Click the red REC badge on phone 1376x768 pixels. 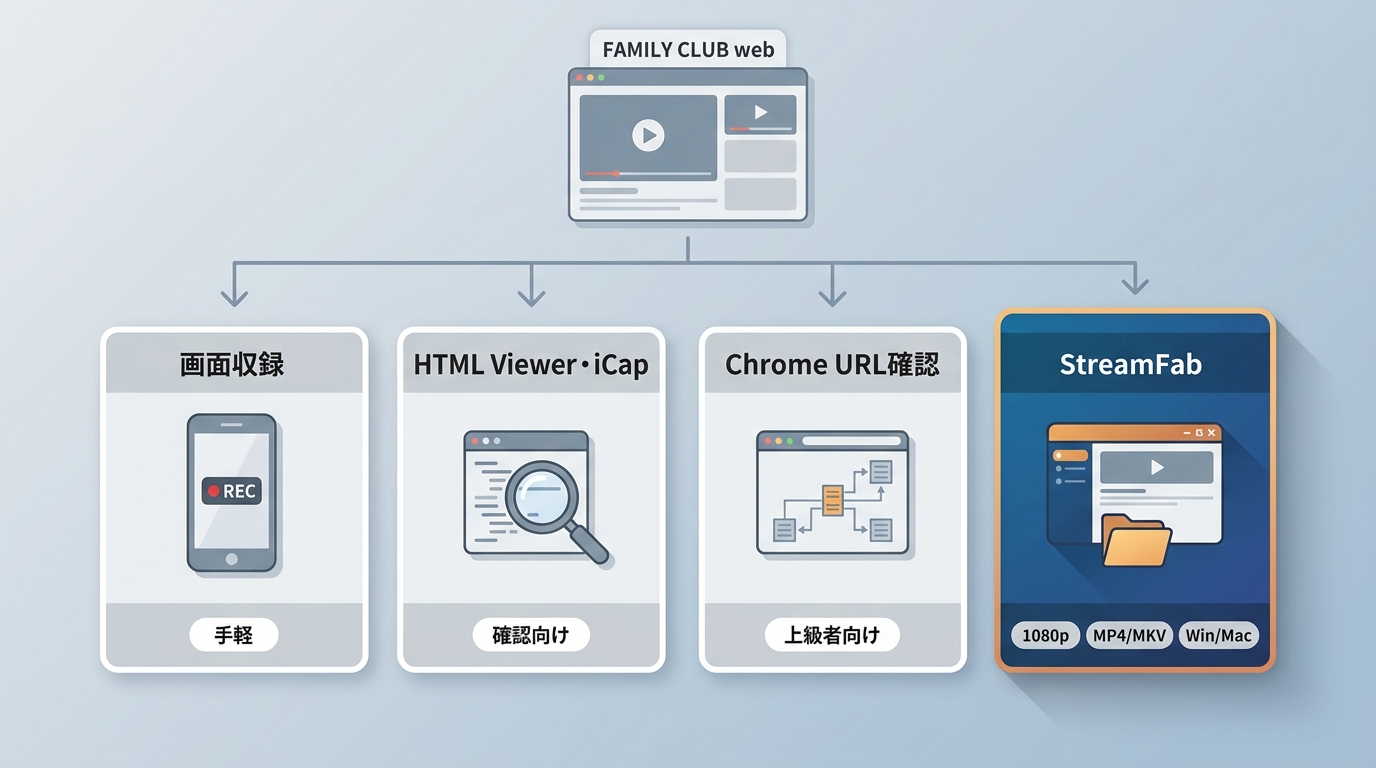232,491
